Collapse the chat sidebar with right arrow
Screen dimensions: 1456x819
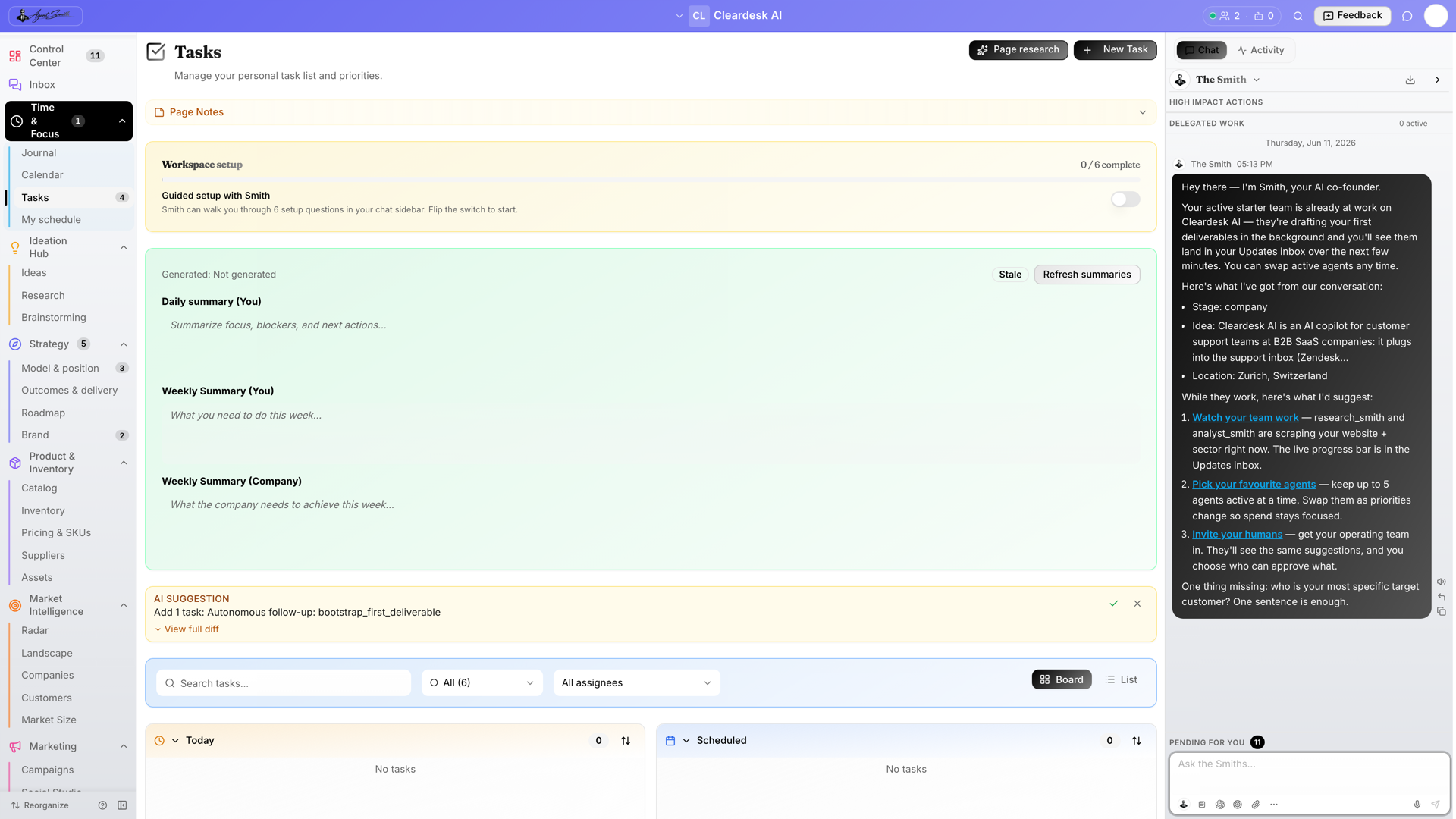1437,80
